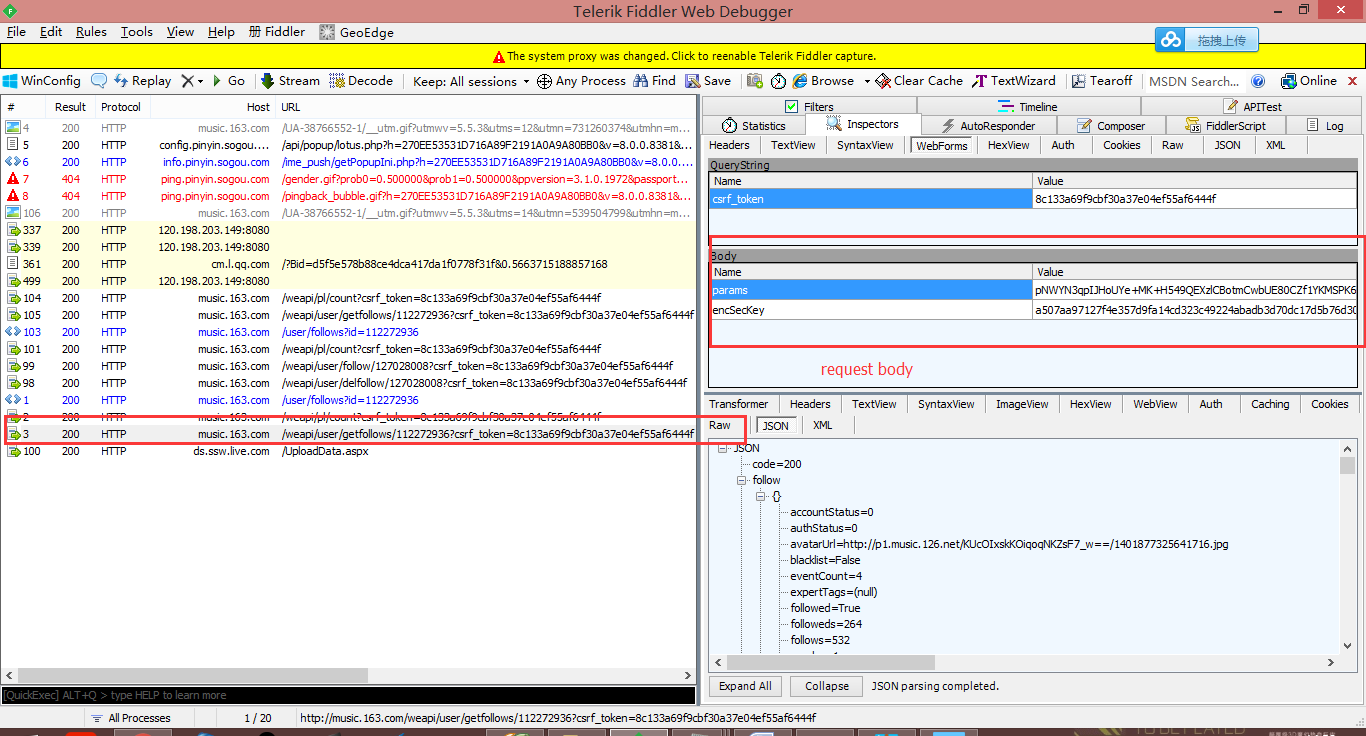This screenshot has width=1366, height=736.
Task: Save sessions using the Save button
Action: 707,81
